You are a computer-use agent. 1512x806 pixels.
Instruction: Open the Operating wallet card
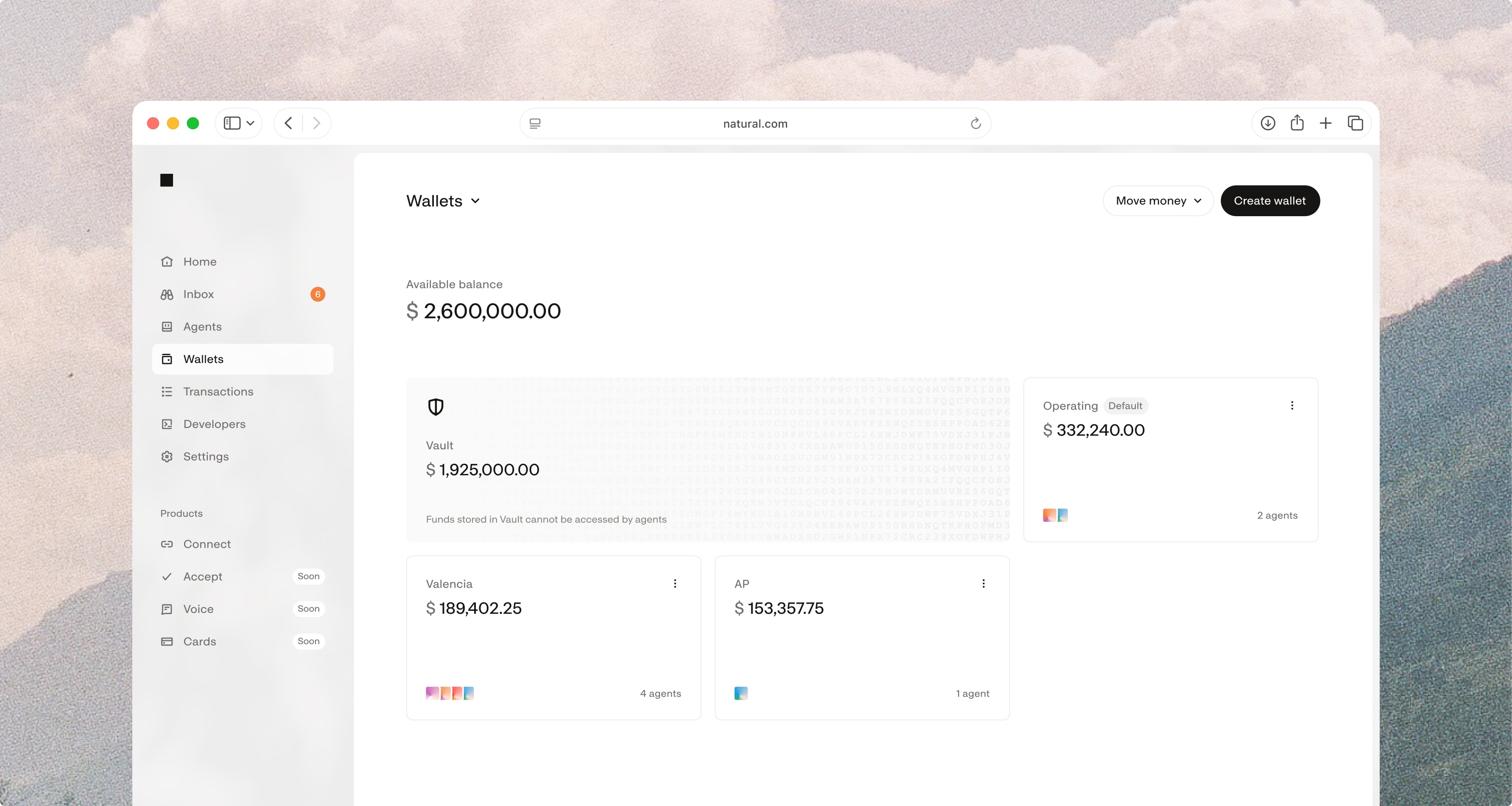(1171, 460)
